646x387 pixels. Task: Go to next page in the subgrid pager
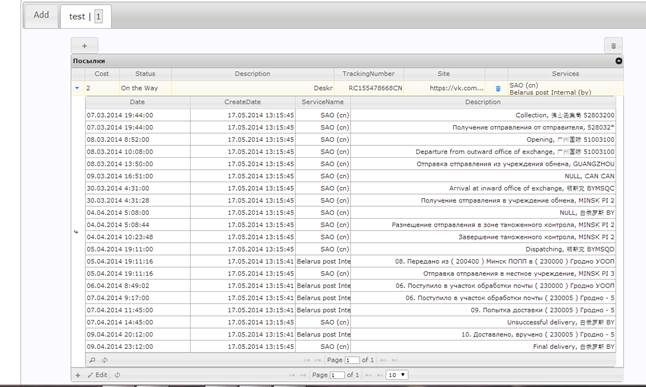pyautogui.click(x=383, y=360)
